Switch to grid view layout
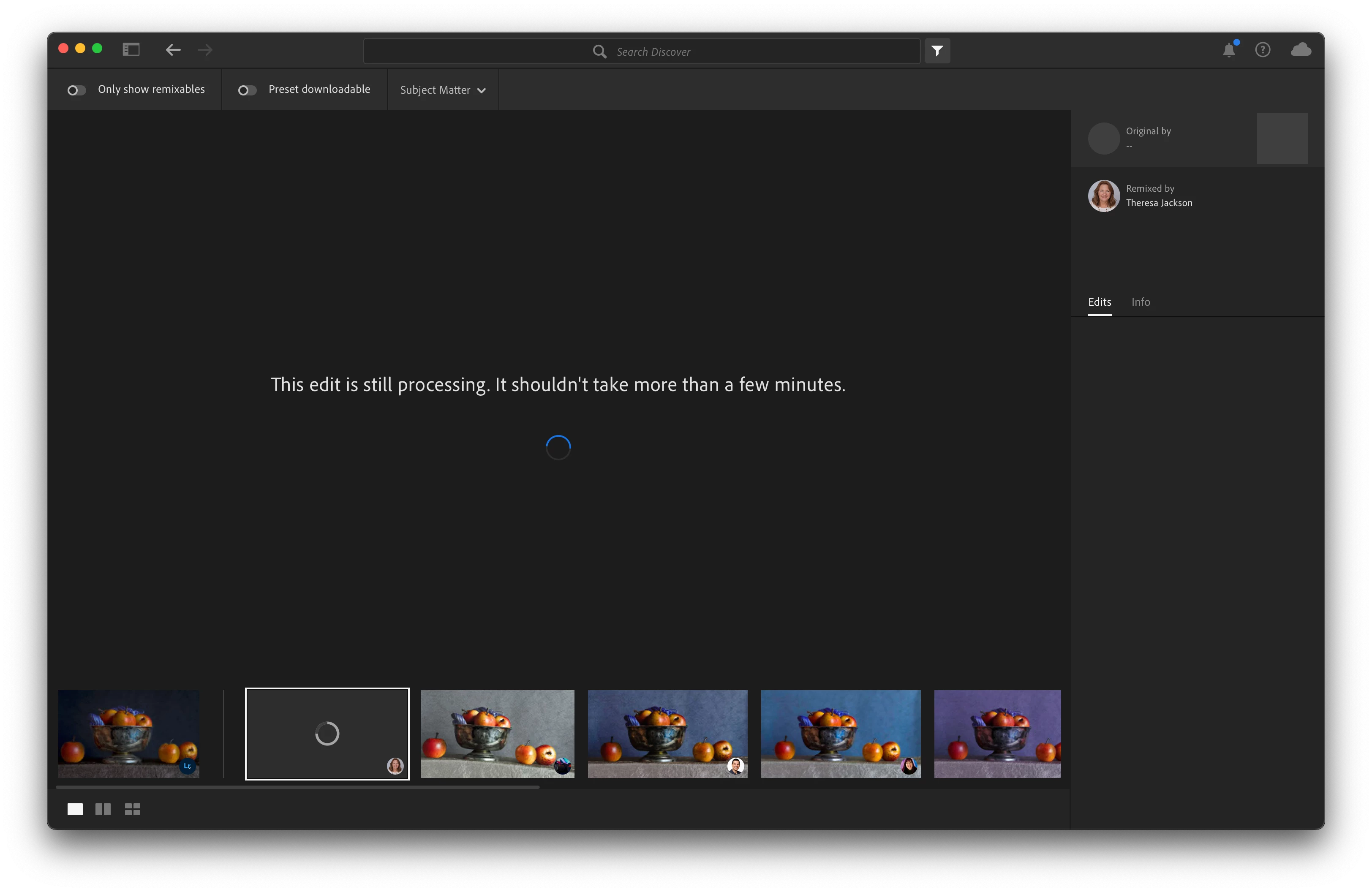1372x892 pixels. (133, 809)
